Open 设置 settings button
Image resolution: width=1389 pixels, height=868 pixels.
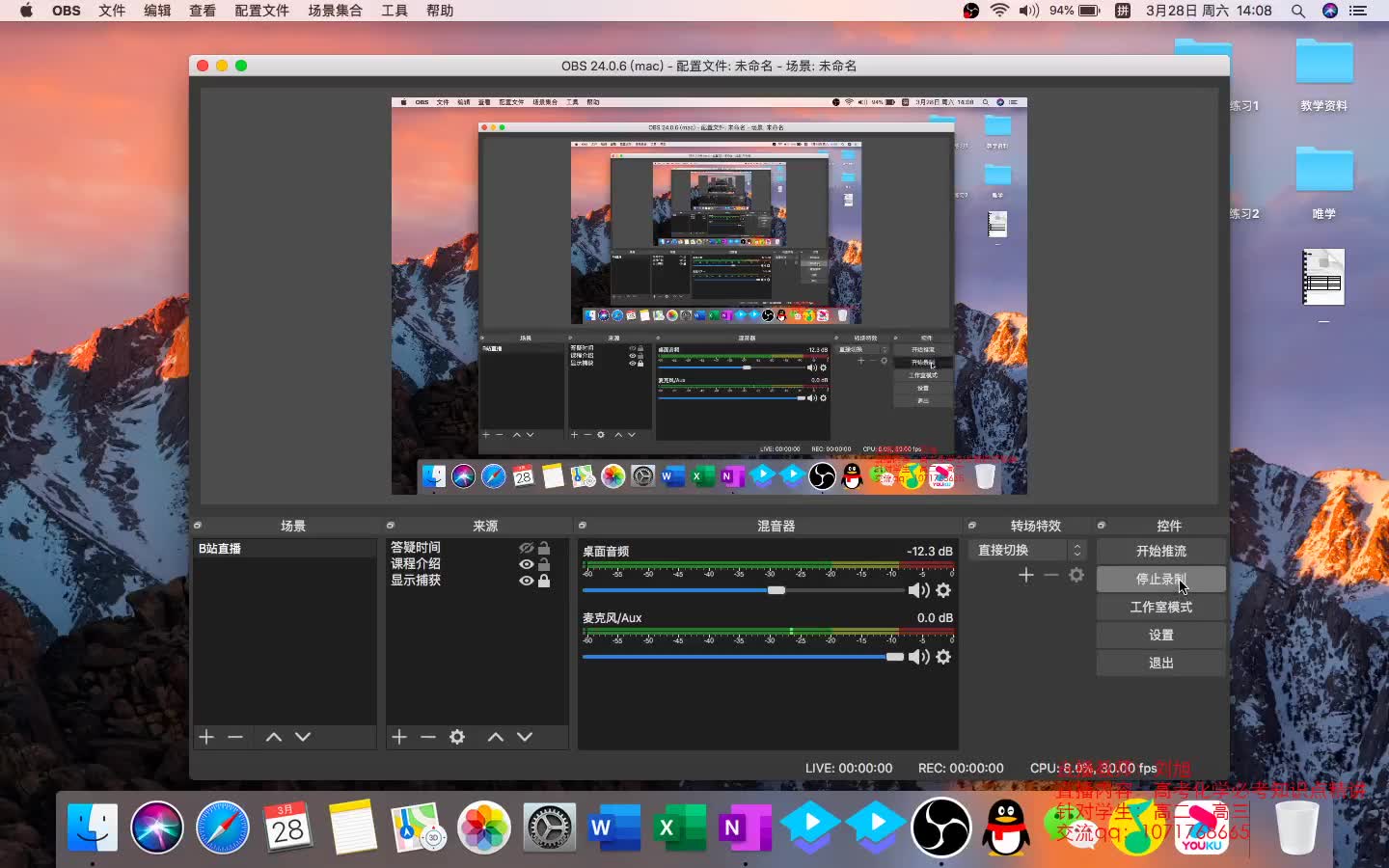(1161, 635)
